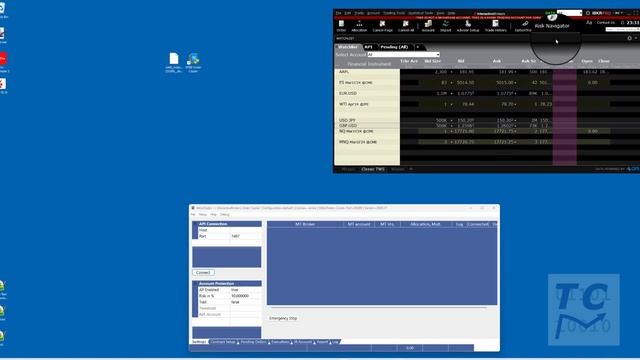Open the Trade menu in TWS
640x360 pixels.
pyautogui.click(x=359, y=13)
